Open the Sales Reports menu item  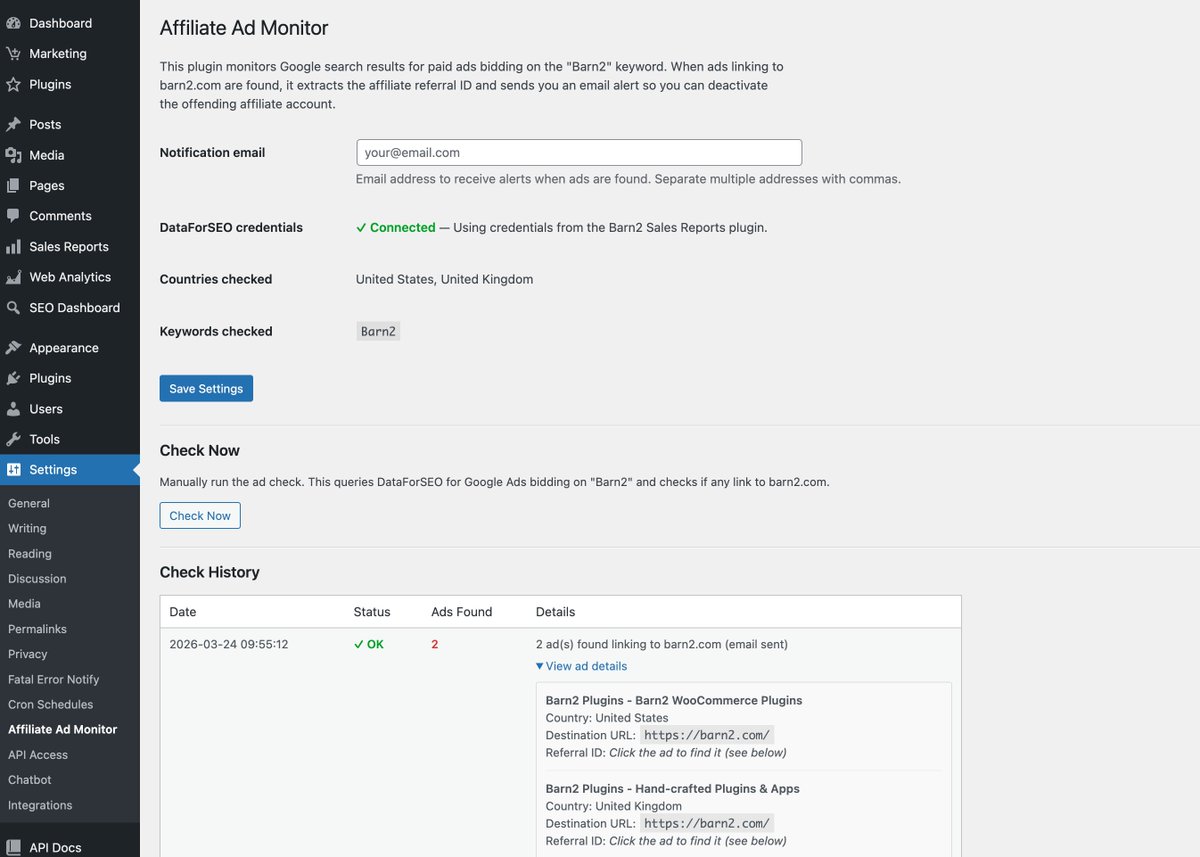click(70, 246)
